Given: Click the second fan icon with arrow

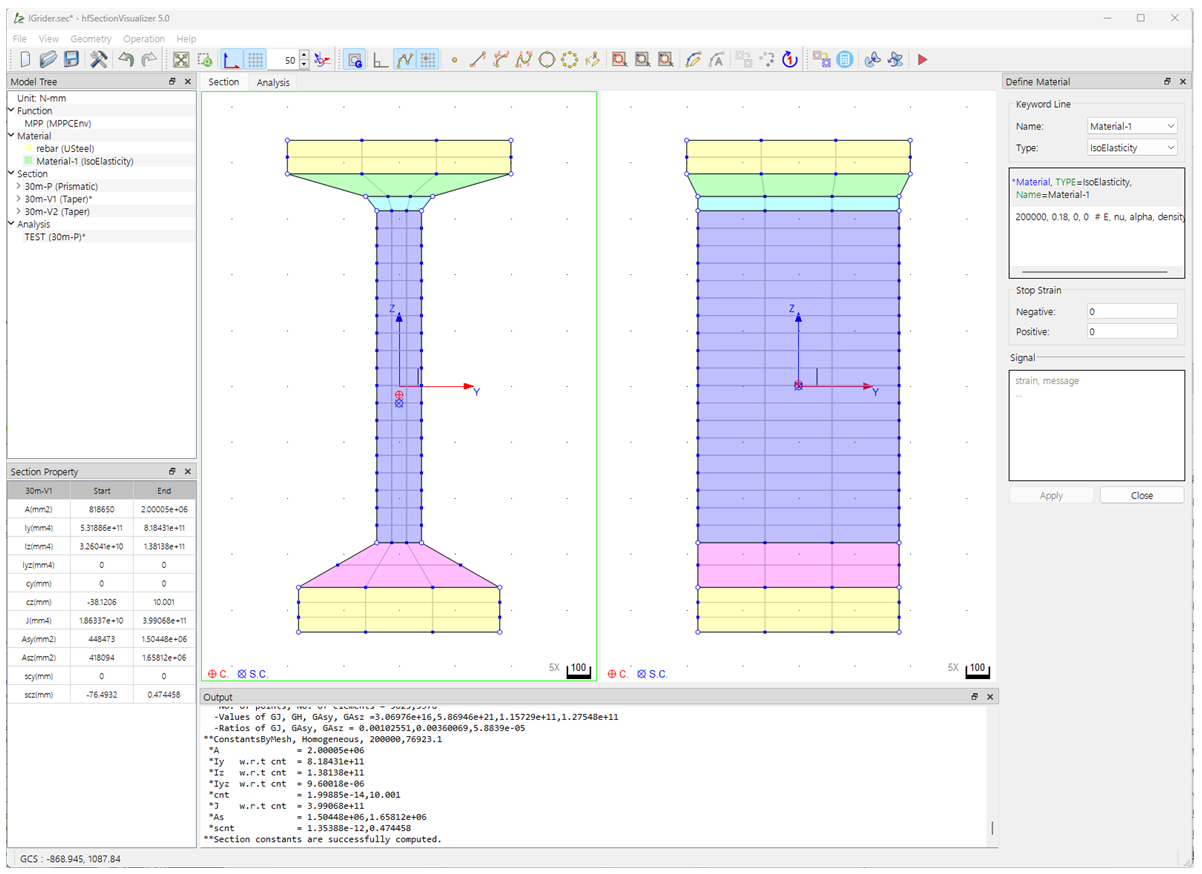Looking at the screenshot, I should coord(895,60).
